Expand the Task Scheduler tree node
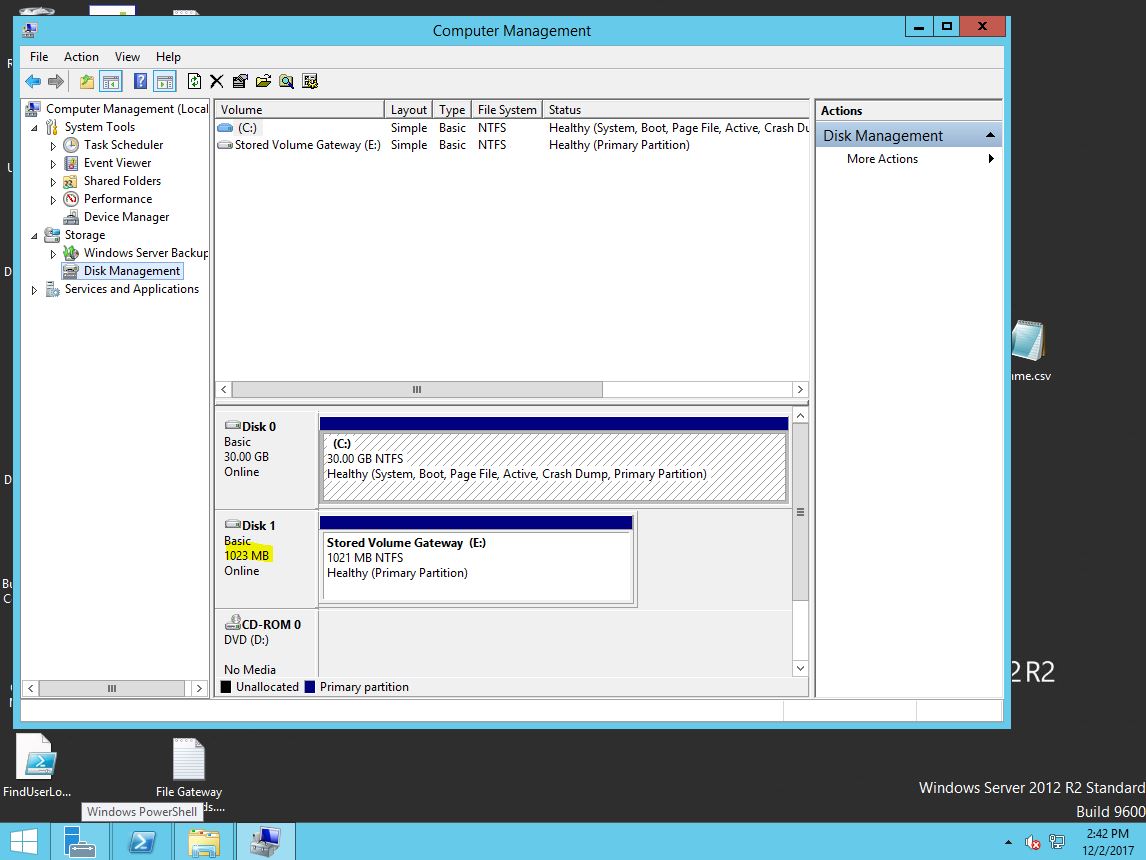 point(54,146)
